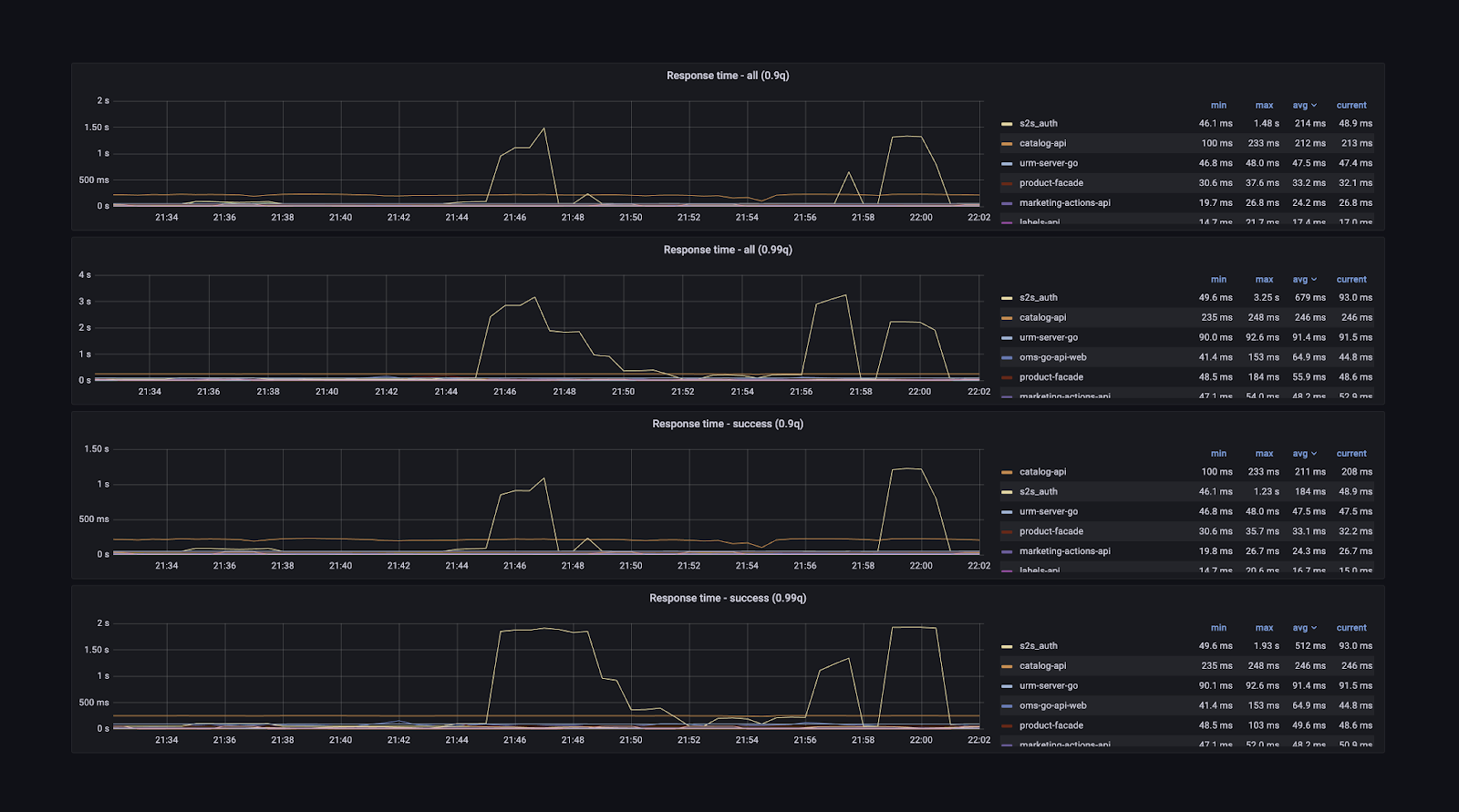Isolate s2s_auth series in 'success (0.9q)' legend
The image size is (1459, 812).
pos(1038,492)
